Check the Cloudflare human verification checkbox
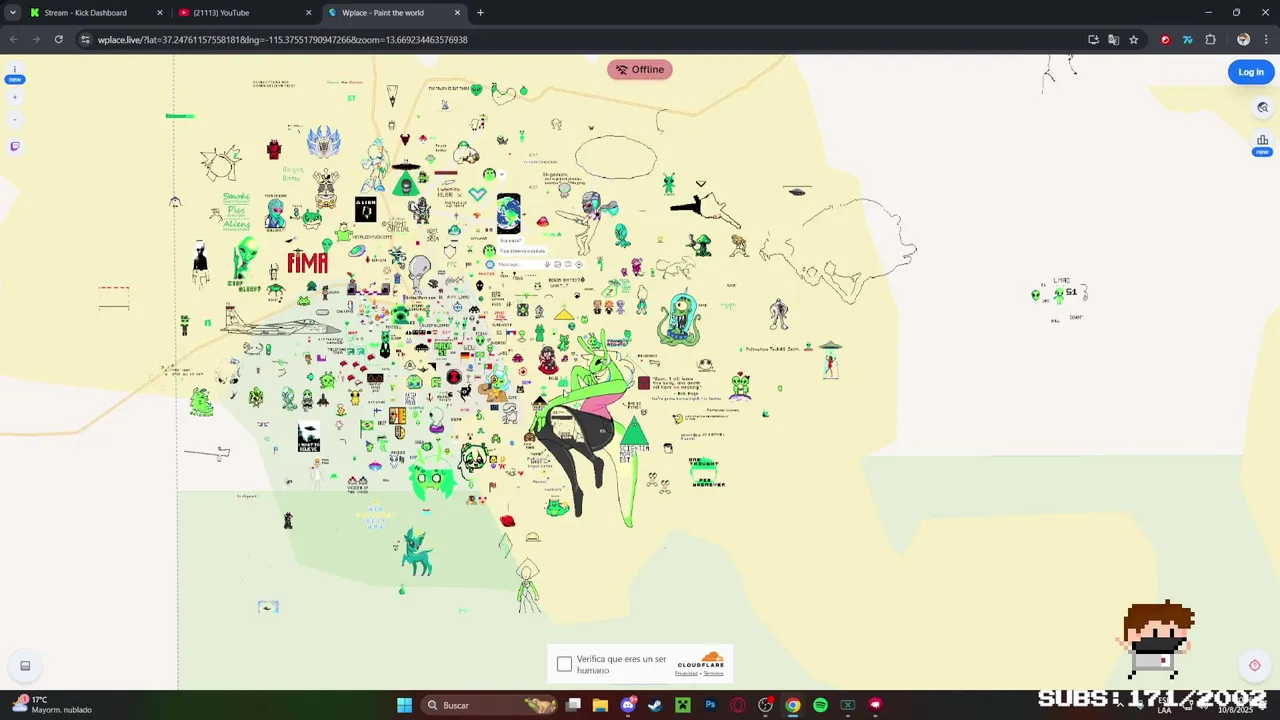Image resolution: width=1280 pixels, height=720 pixels. tap(564, 664)
